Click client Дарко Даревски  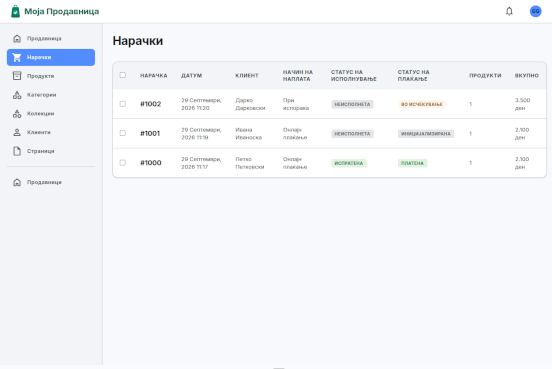(x=250, y=104)
